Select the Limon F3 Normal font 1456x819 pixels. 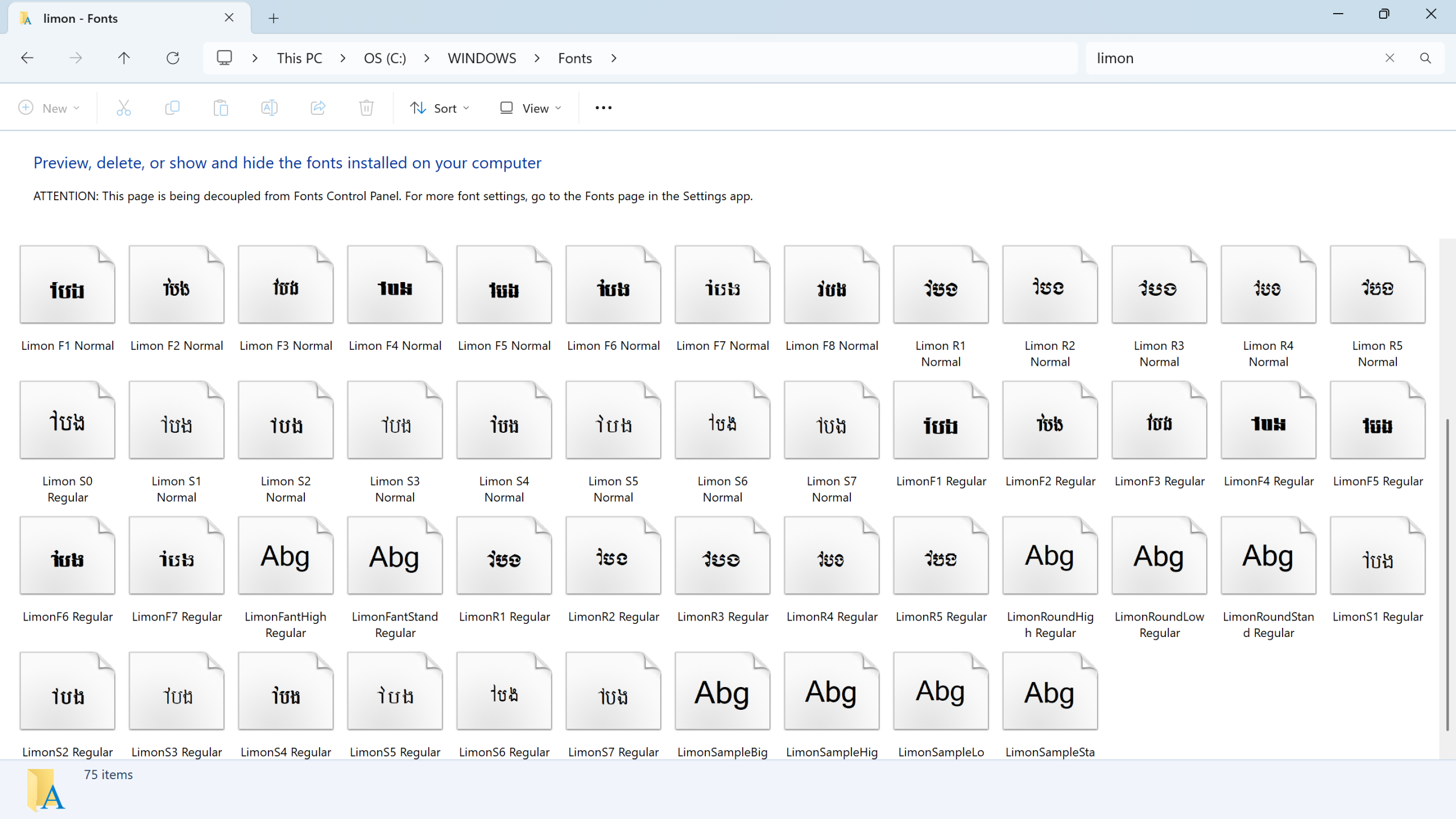pos(286,299)
